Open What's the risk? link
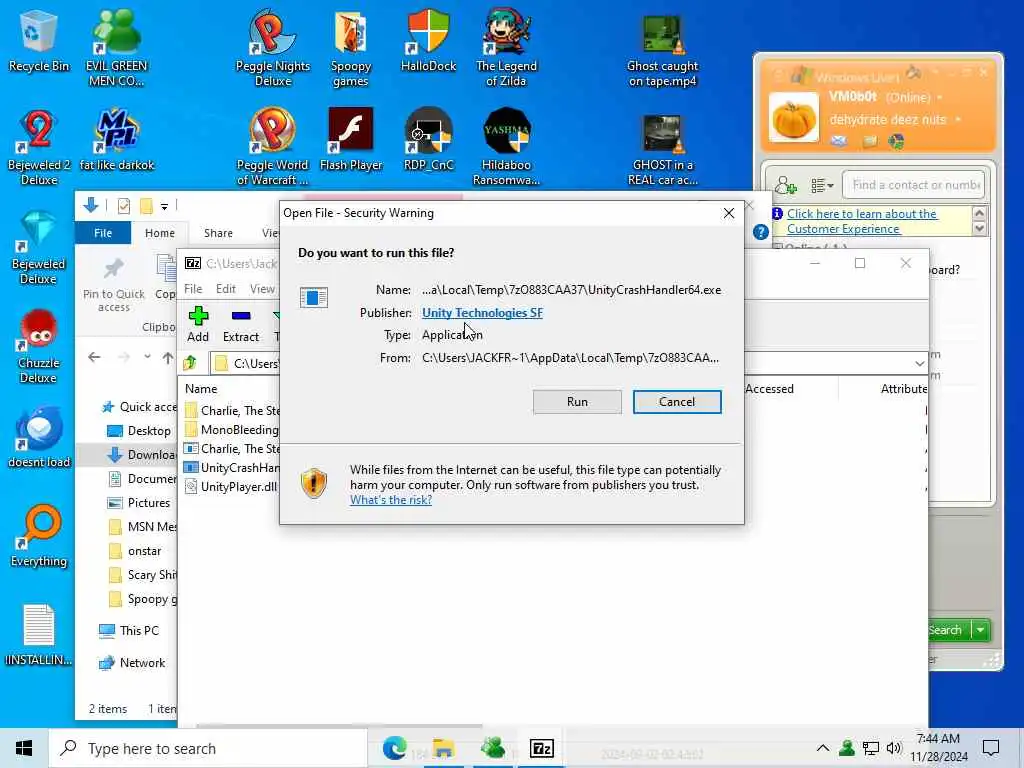 [x=391, y=500]
